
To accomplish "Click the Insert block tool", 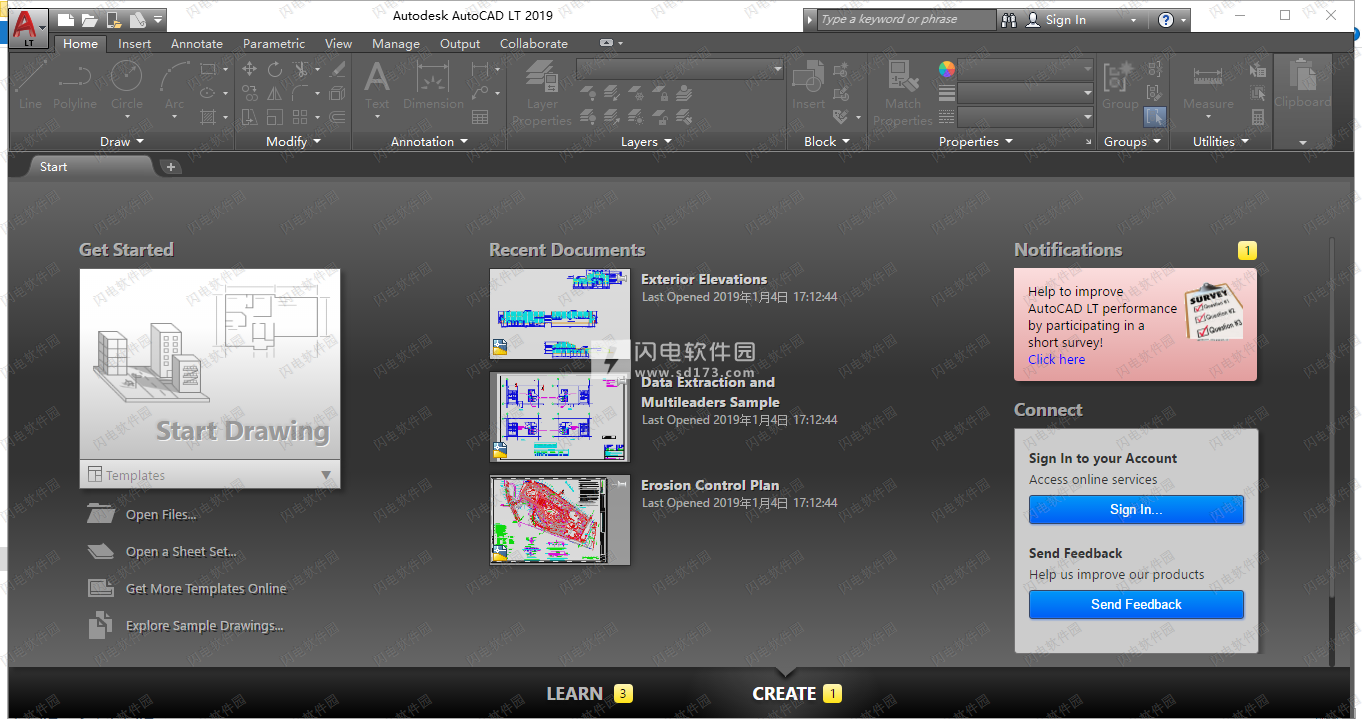I will tap(808, 86).
